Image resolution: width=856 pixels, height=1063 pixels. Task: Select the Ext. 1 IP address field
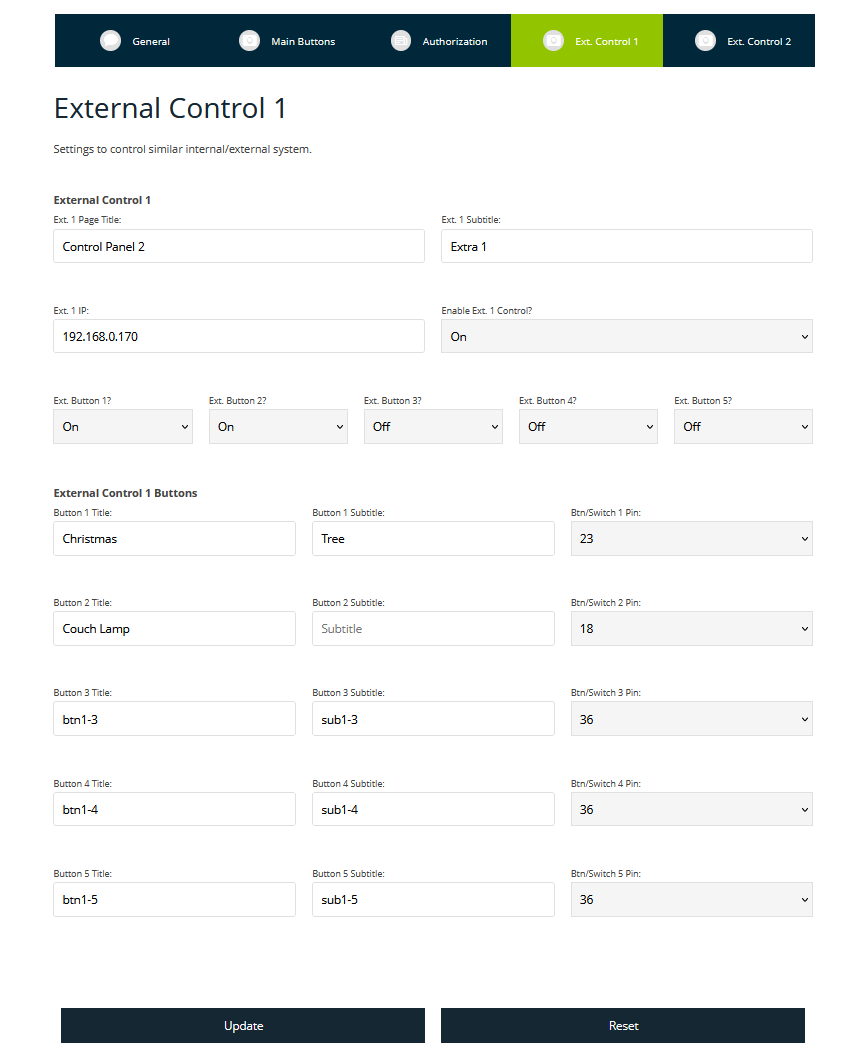pyautogui.click(x=238, y=336)
